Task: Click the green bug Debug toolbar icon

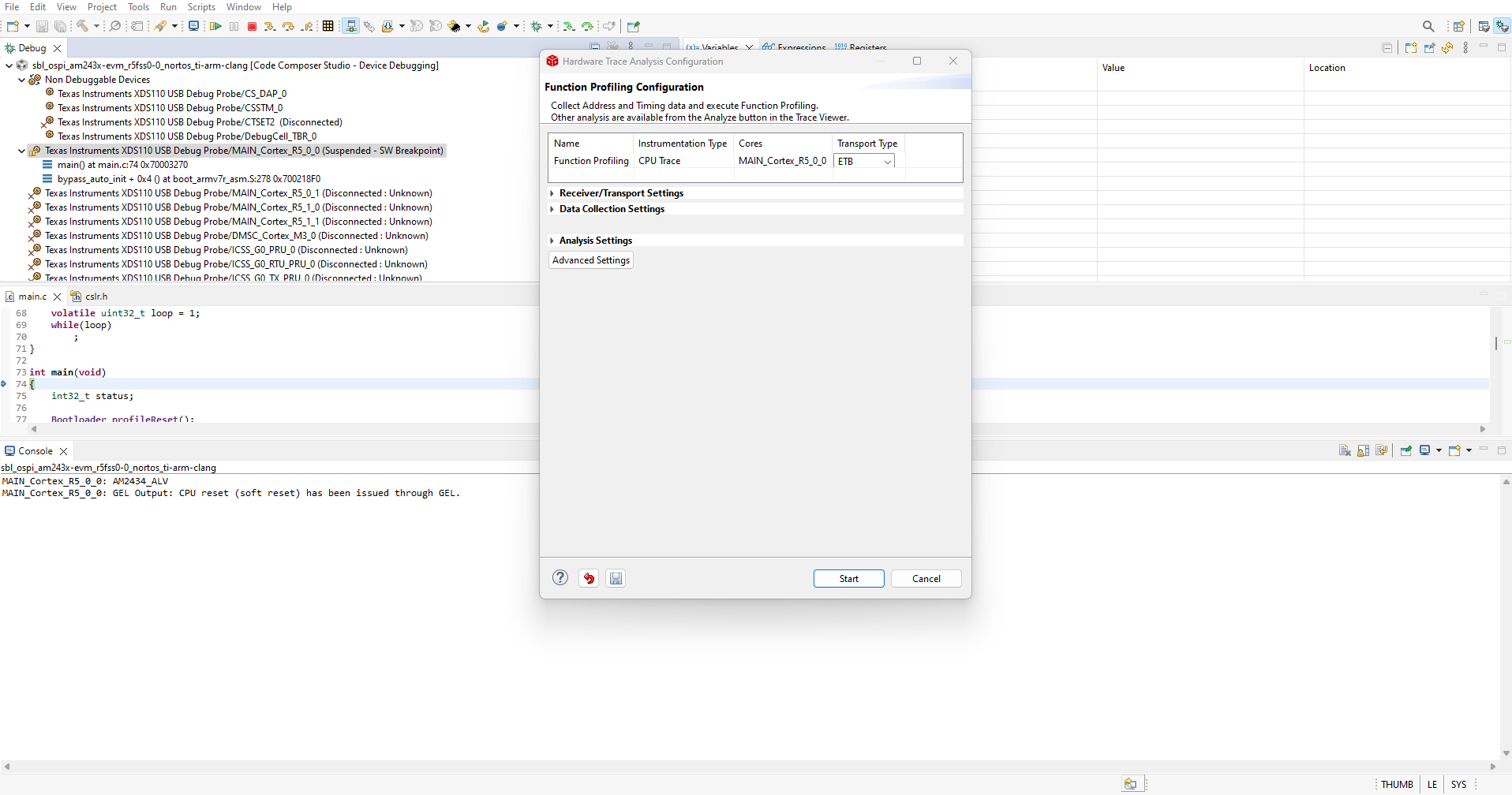Action: pyautogui.click(x=537, y=26)
